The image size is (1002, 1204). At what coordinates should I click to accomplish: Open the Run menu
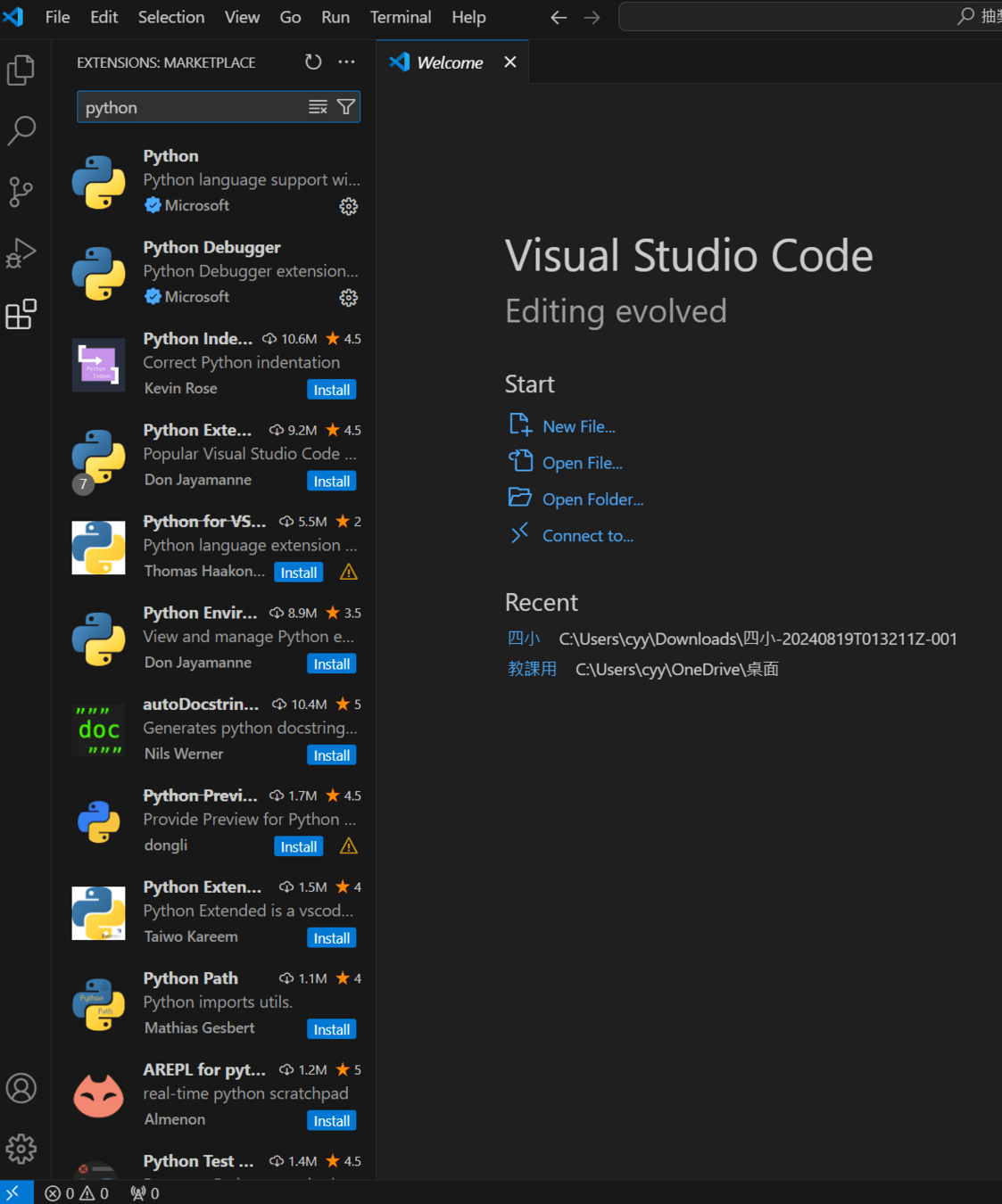click(335, 17)
